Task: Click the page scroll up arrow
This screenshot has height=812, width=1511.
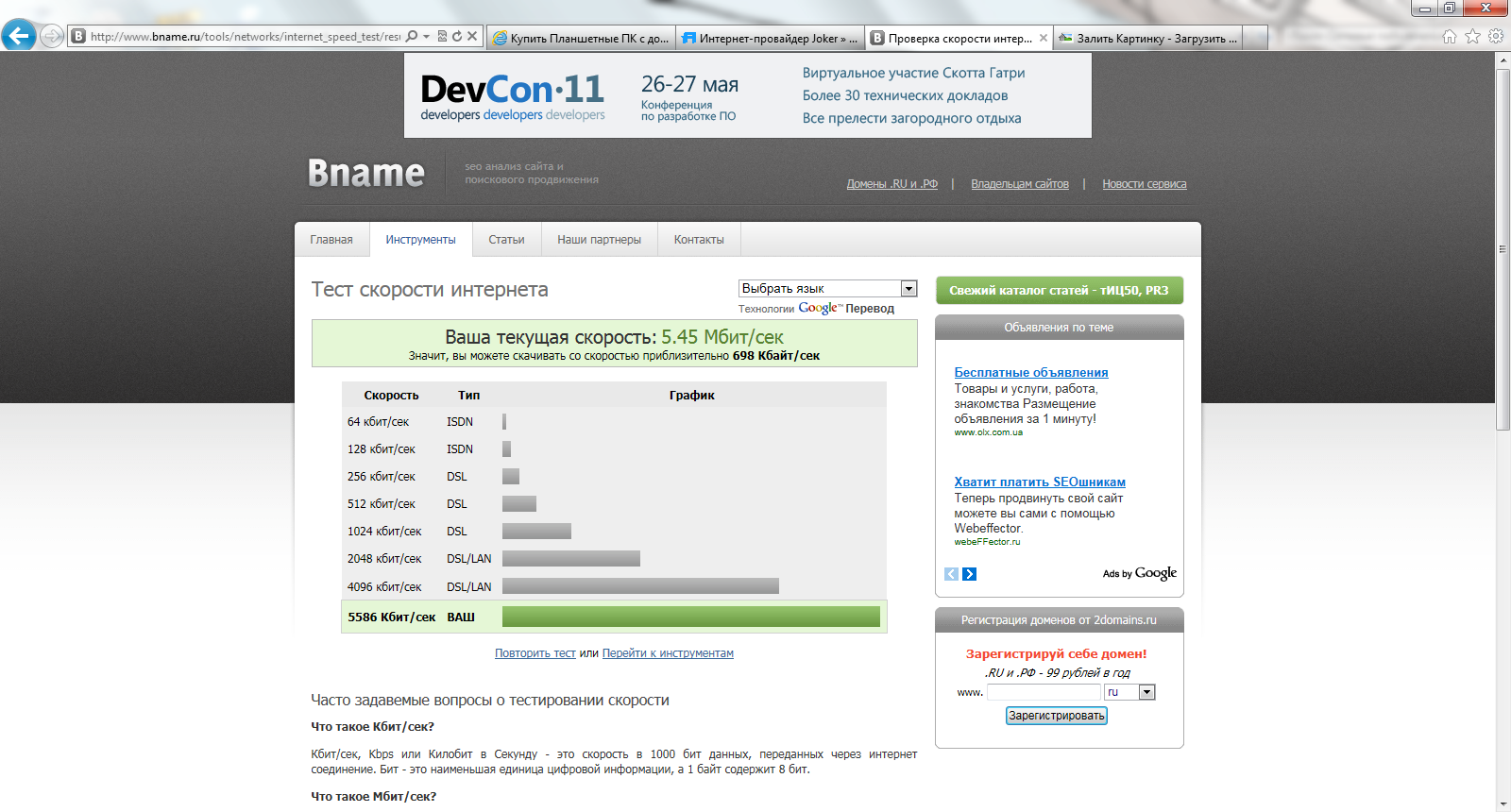Action: tap(1503, 60)
